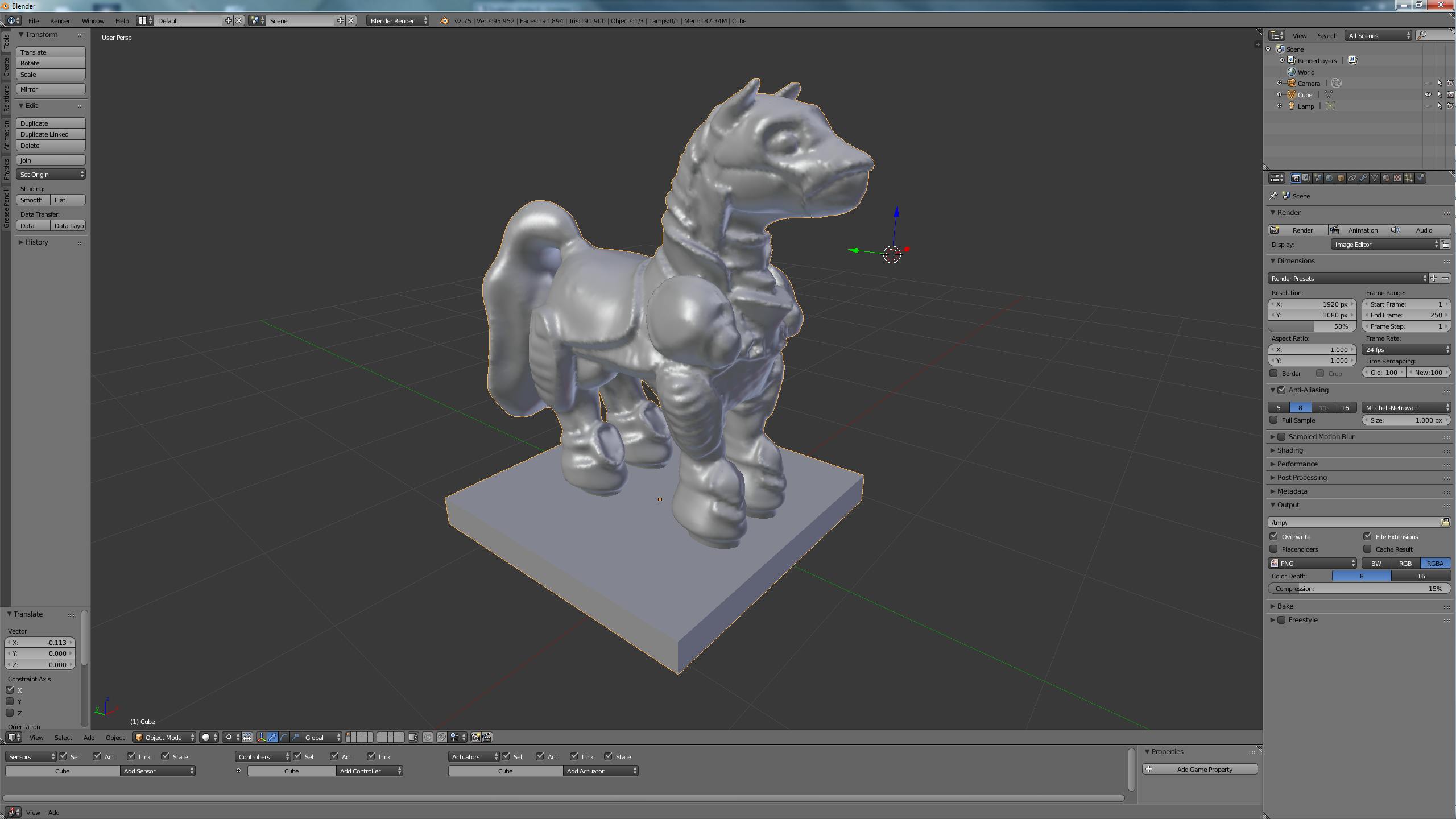Uncheck the Overwrite checkbox
The image size is (1456, 819).
[1274, 536]
